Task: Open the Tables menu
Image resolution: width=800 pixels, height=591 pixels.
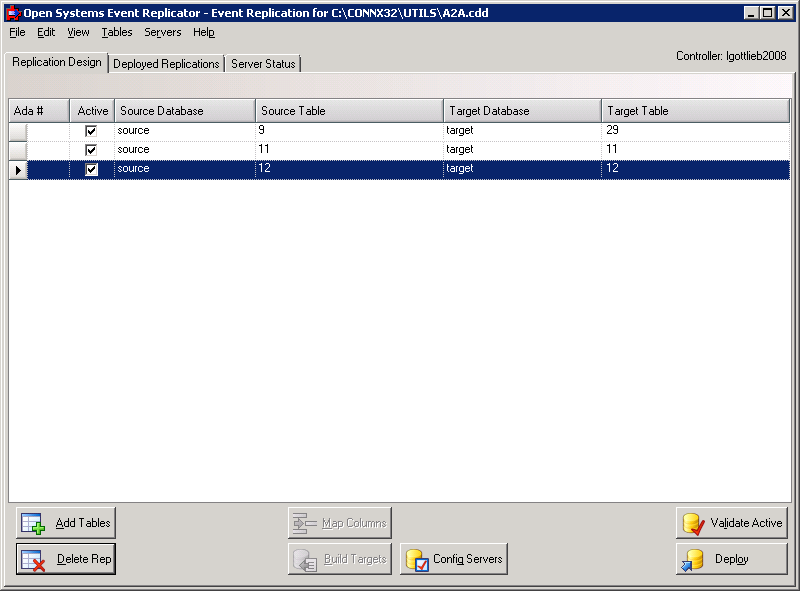Action: click(116, 32)
